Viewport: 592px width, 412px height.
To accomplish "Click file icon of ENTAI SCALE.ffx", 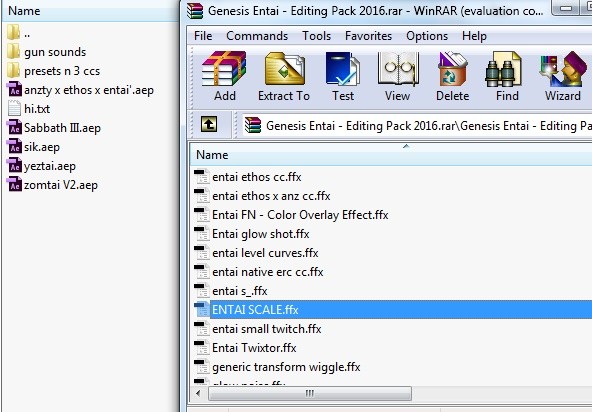I will pos(202,310).
